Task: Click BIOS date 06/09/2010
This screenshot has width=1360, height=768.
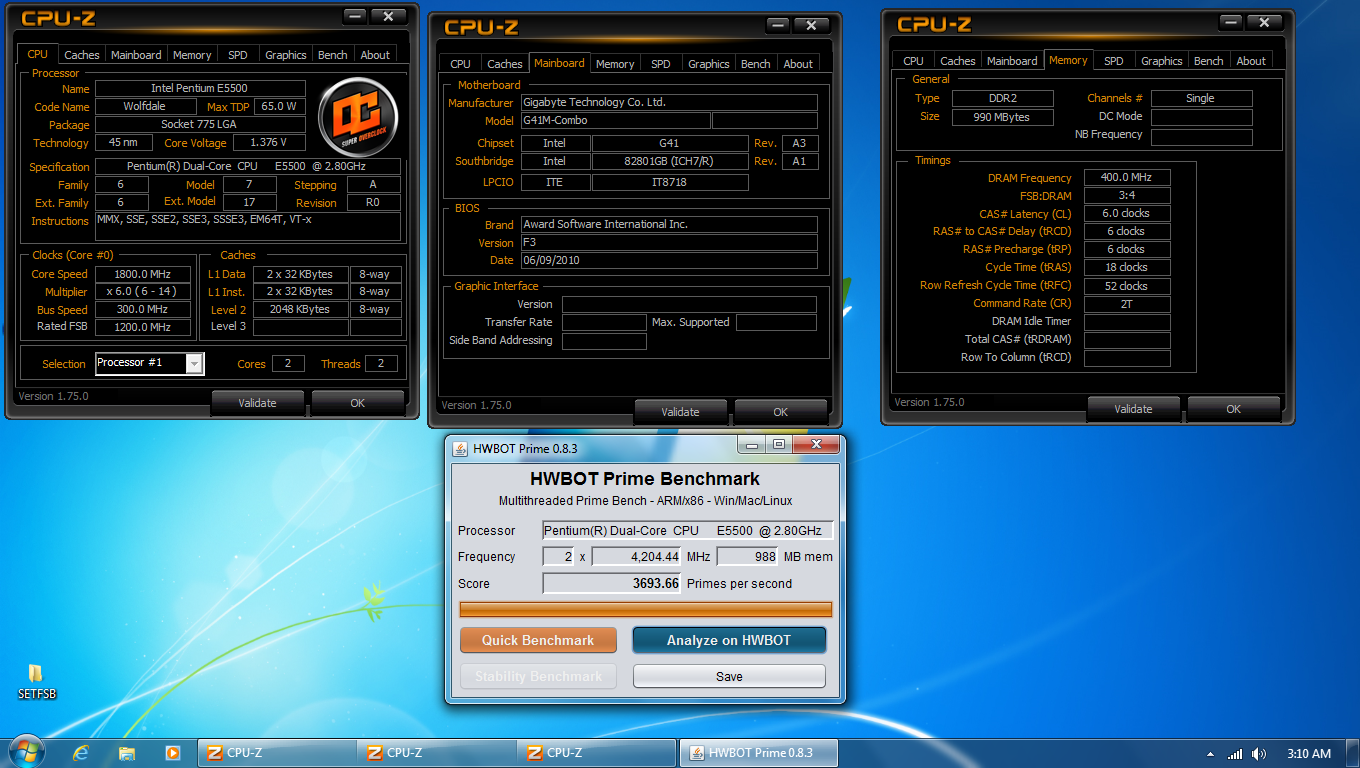Action: (x=669, y=260)
